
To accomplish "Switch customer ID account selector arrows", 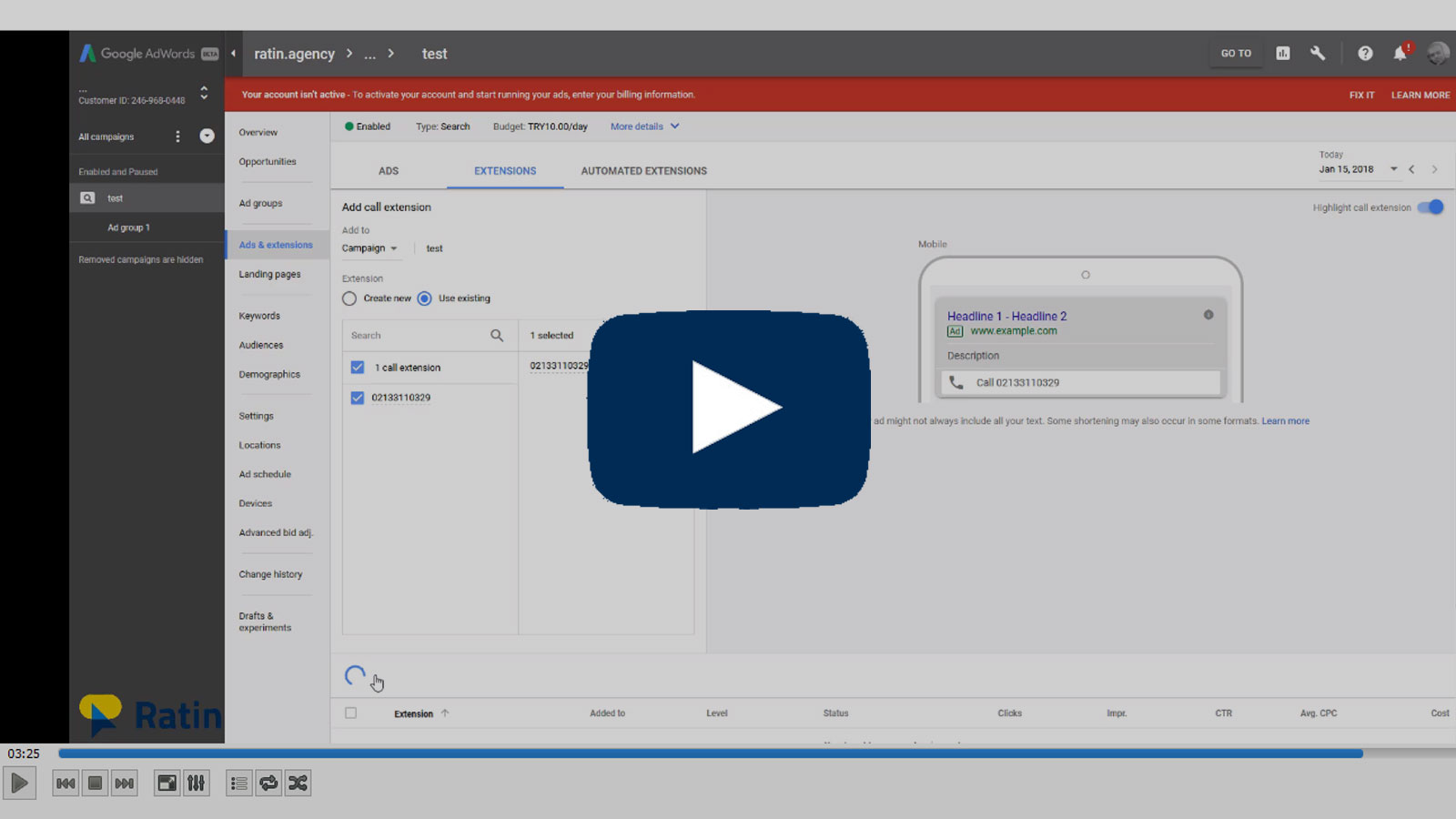I will pos(204,94).
